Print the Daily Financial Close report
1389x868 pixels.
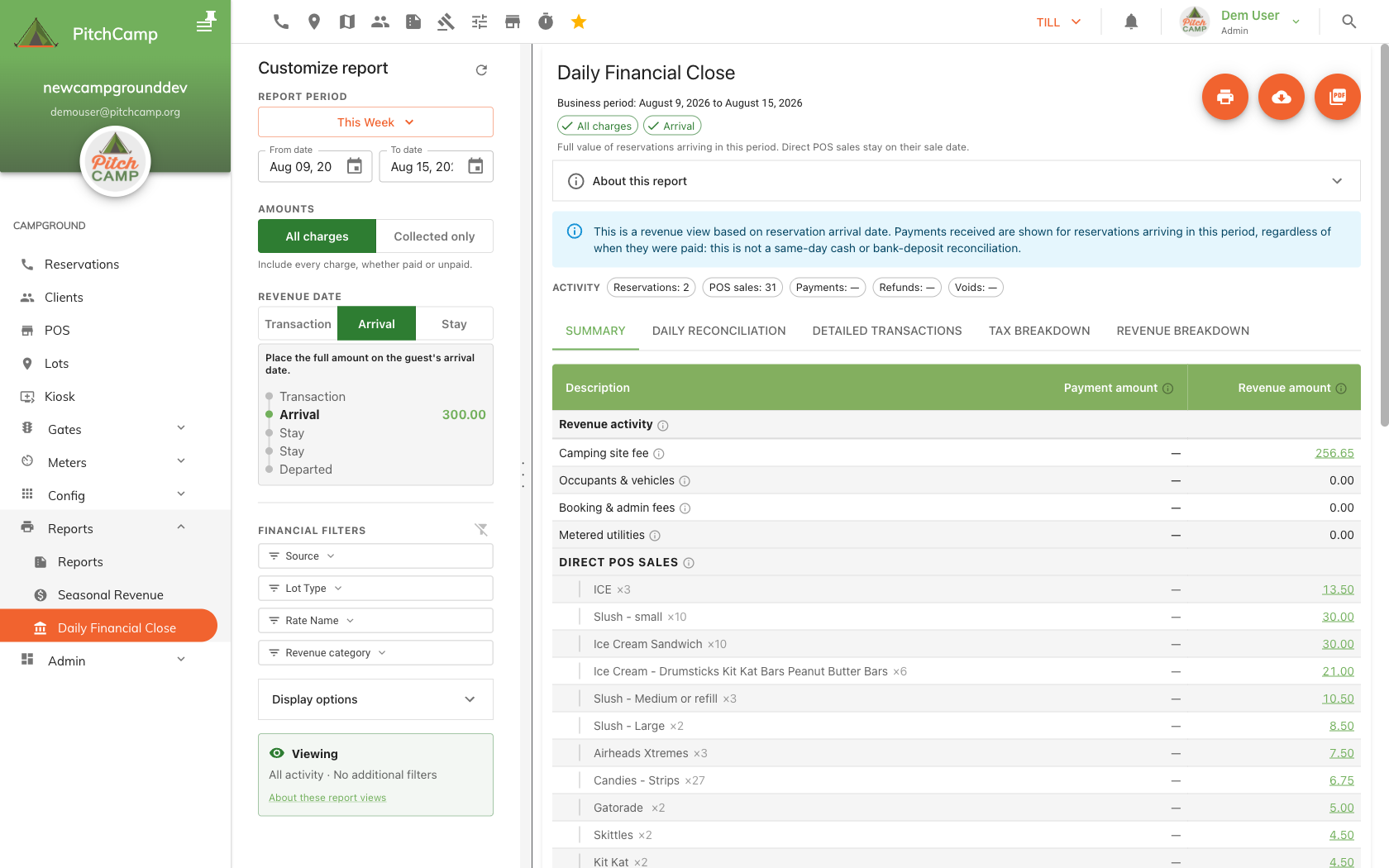tap(1225, 97)
